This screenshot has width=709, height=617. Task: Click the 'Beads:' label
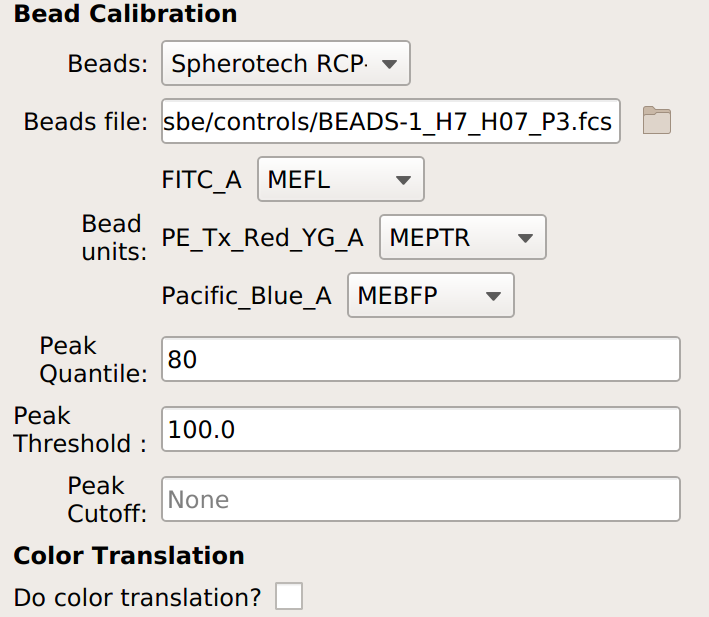tap(108, 63)
